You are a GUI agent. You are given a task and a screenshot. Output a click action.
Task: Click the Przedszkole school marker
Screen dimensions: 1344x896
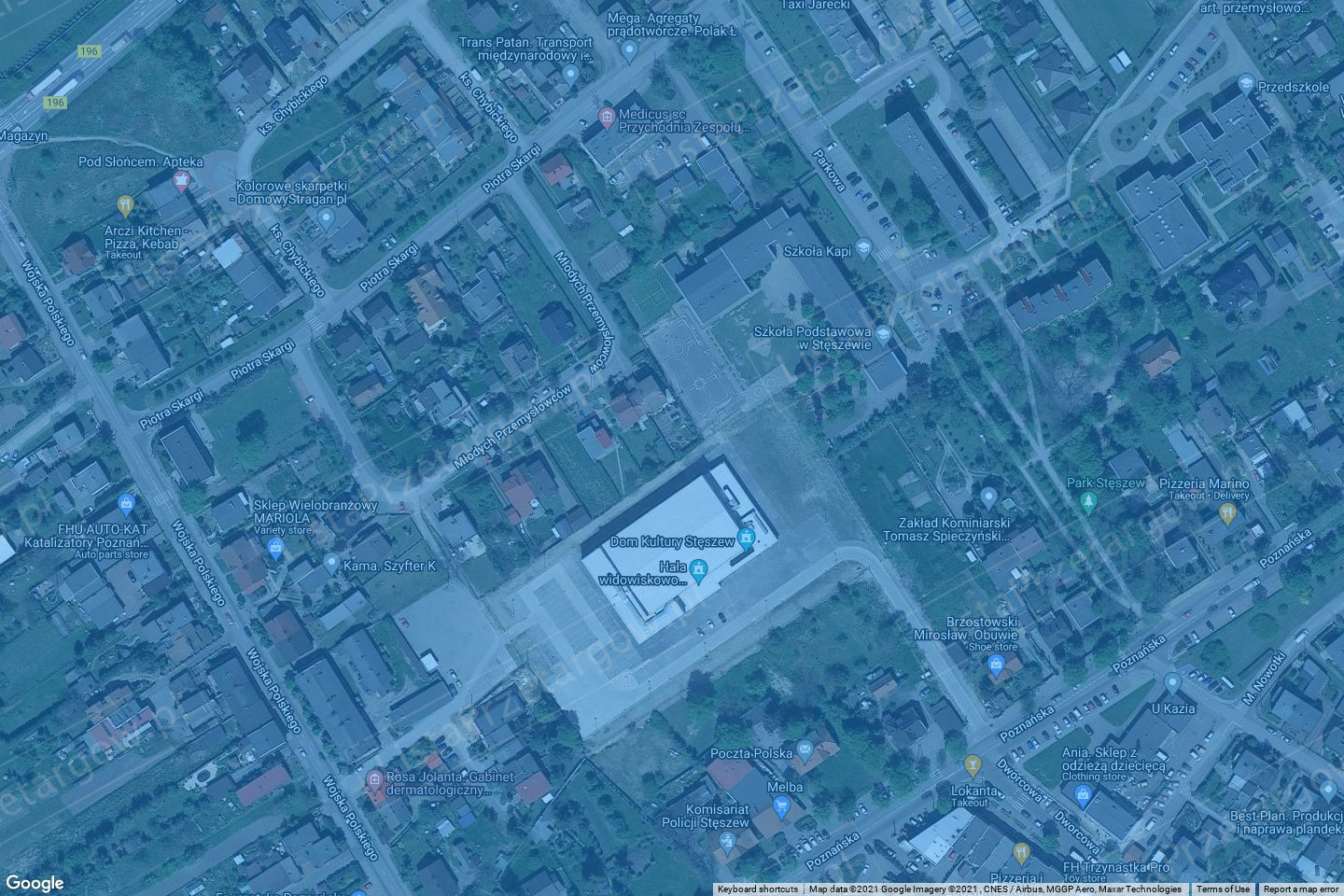tap(1244, 85)
